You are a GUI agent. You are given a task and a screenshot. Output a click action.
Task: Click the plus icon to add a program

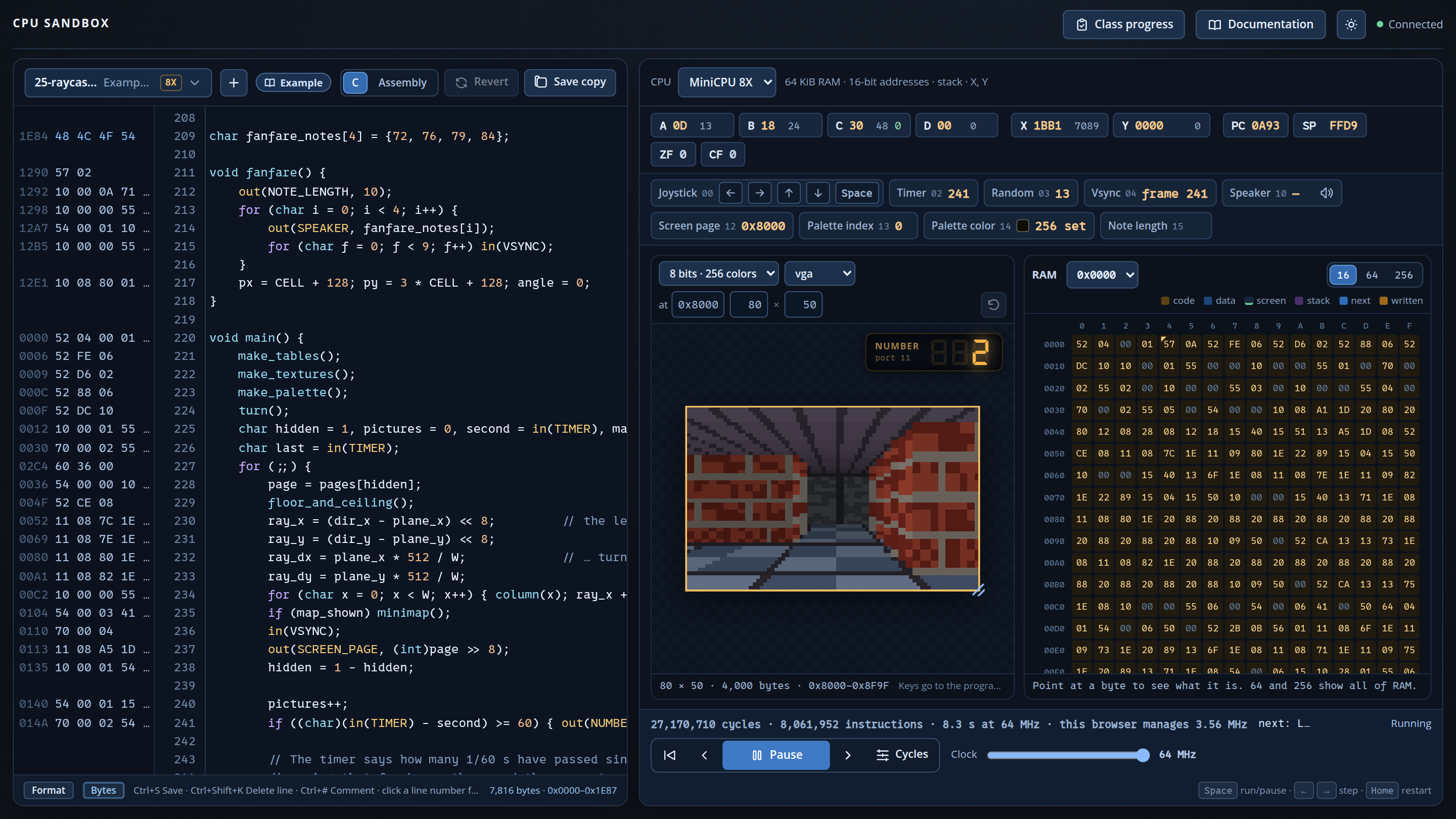point(234,82)
